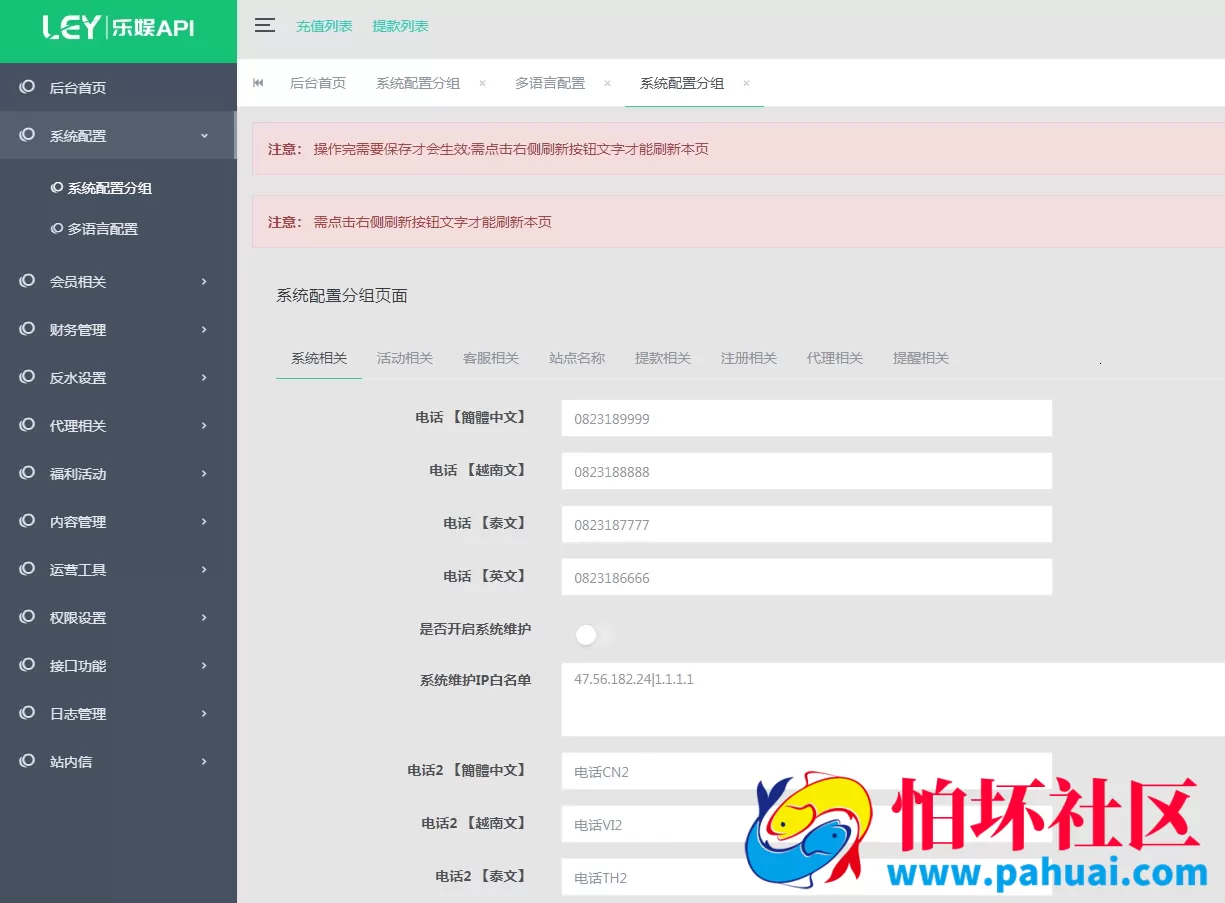Click the circle icon beside 反水设置
The image size is (1225, 903).
click(x=27, y=377)
